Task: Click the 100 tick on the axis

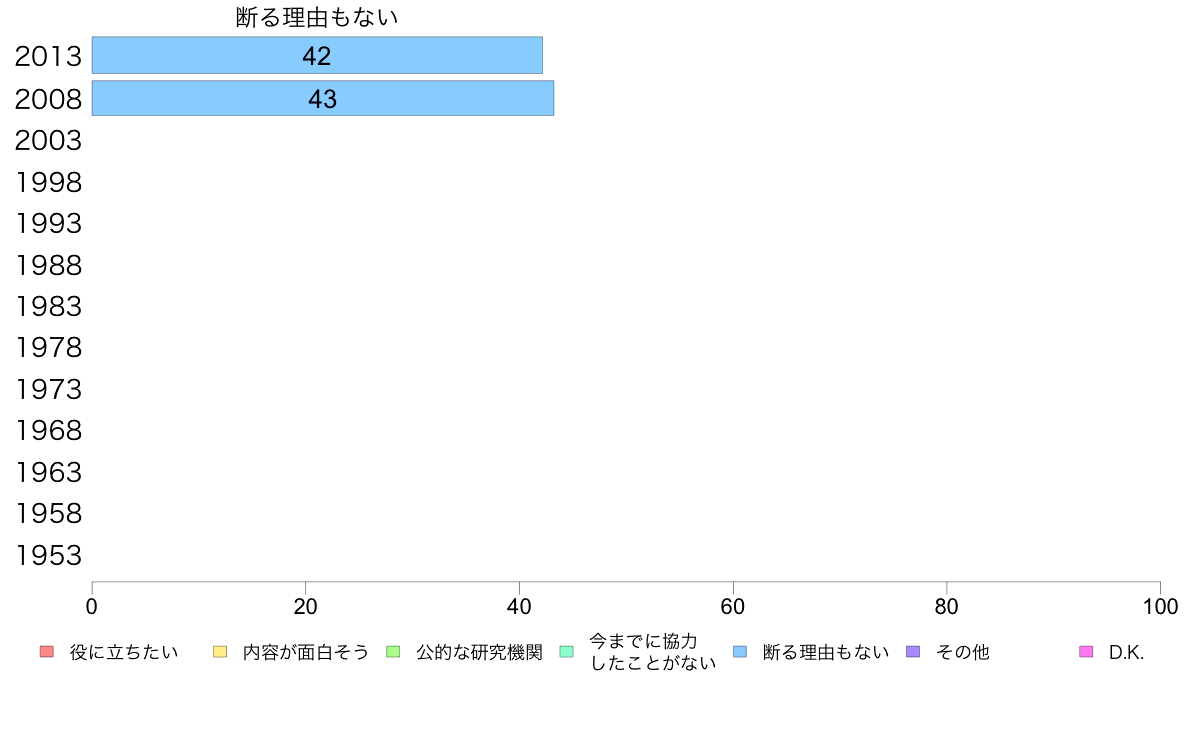Action: 1160,606
